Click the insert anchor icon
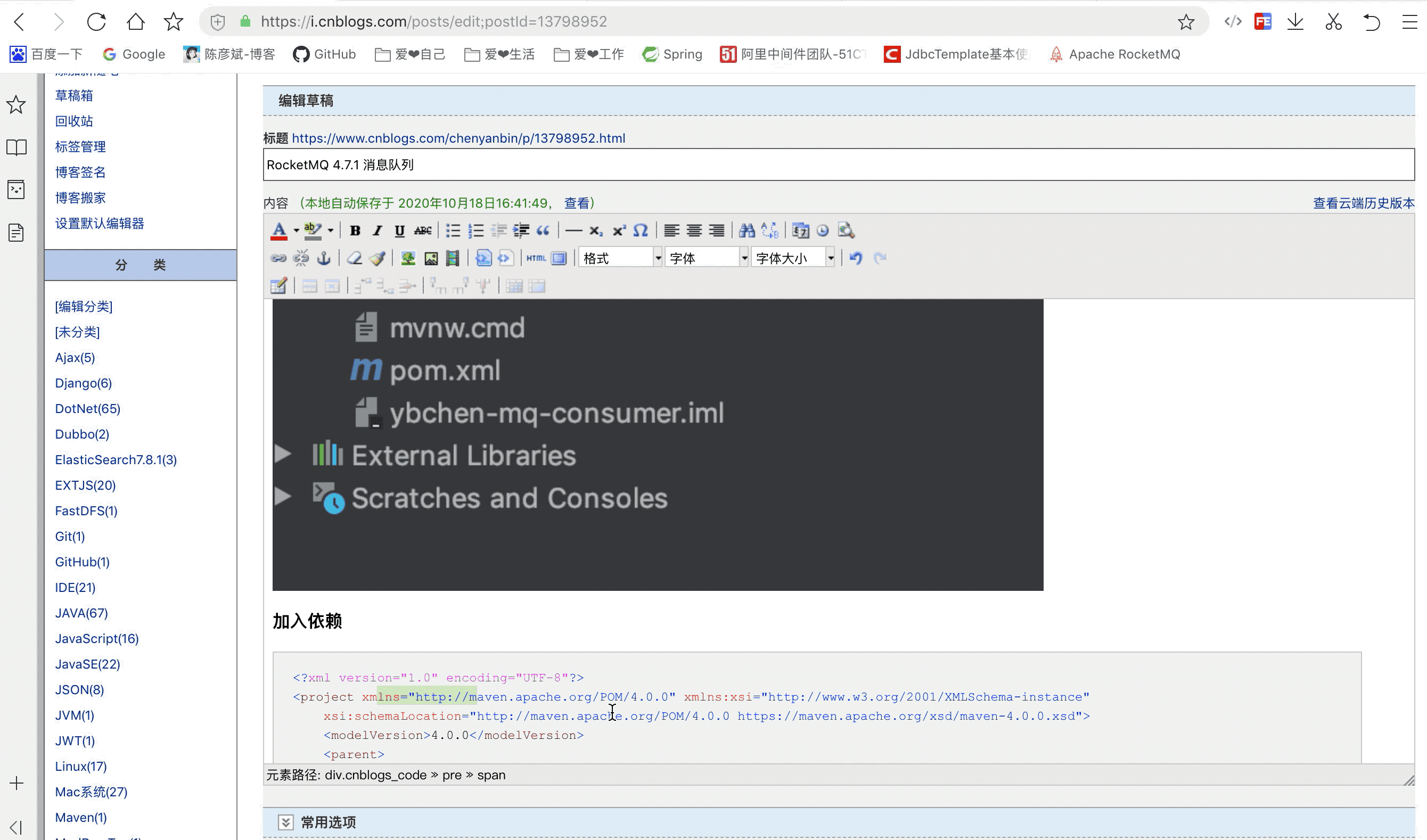Viewport: 1427px width, 840px height. [324, 258]
